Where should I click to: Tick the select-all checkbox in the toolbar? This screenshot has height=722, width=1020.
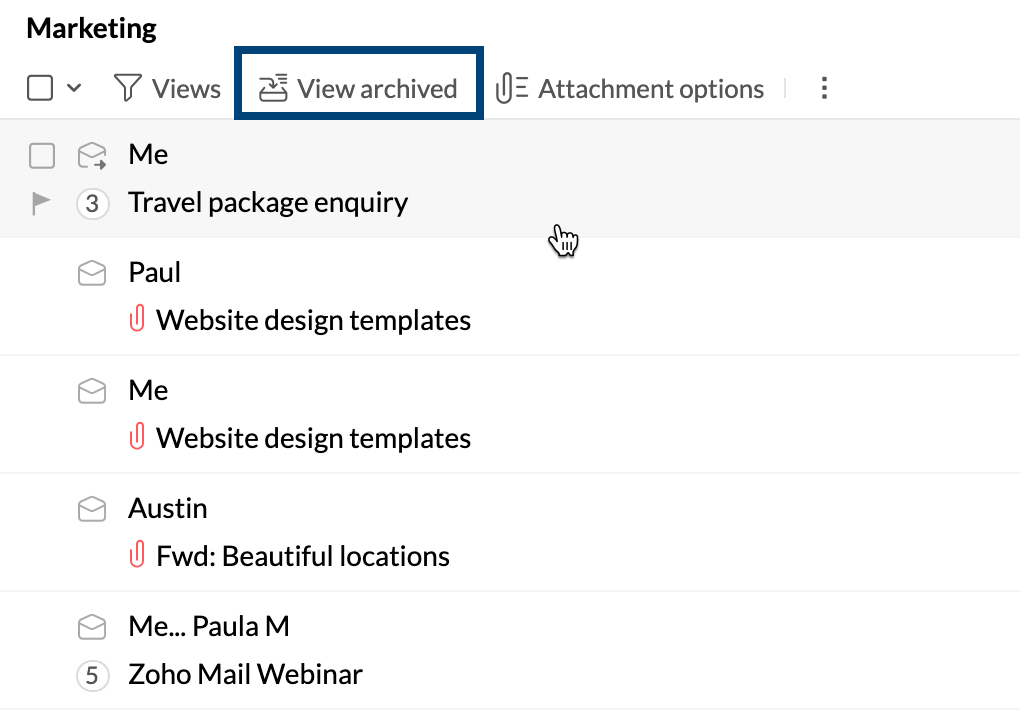click(40, 89)
